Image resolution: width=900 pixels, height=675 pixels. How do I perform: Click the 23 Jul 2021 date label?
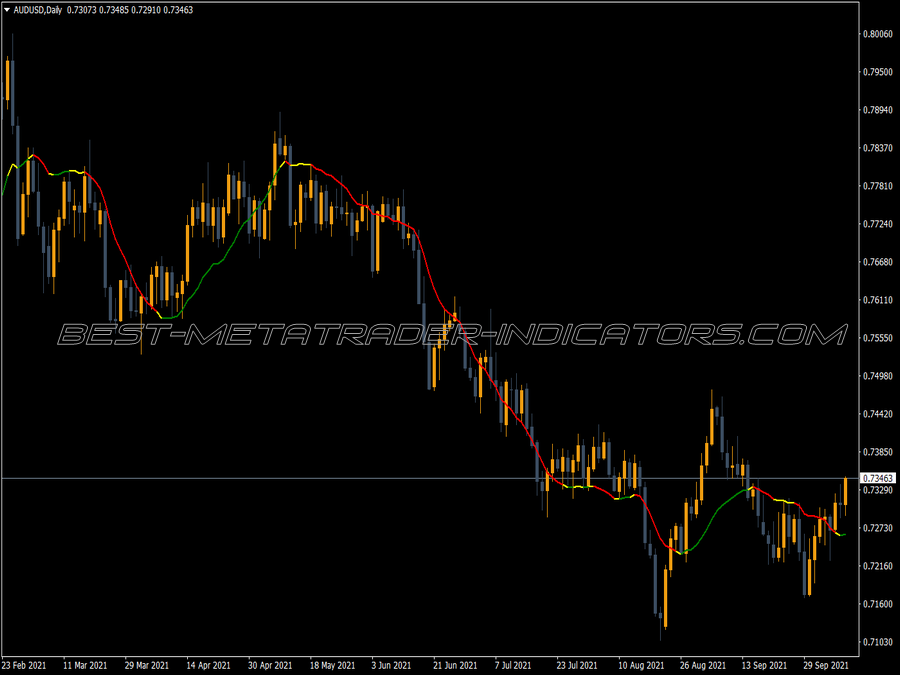(x=577, y=665)
